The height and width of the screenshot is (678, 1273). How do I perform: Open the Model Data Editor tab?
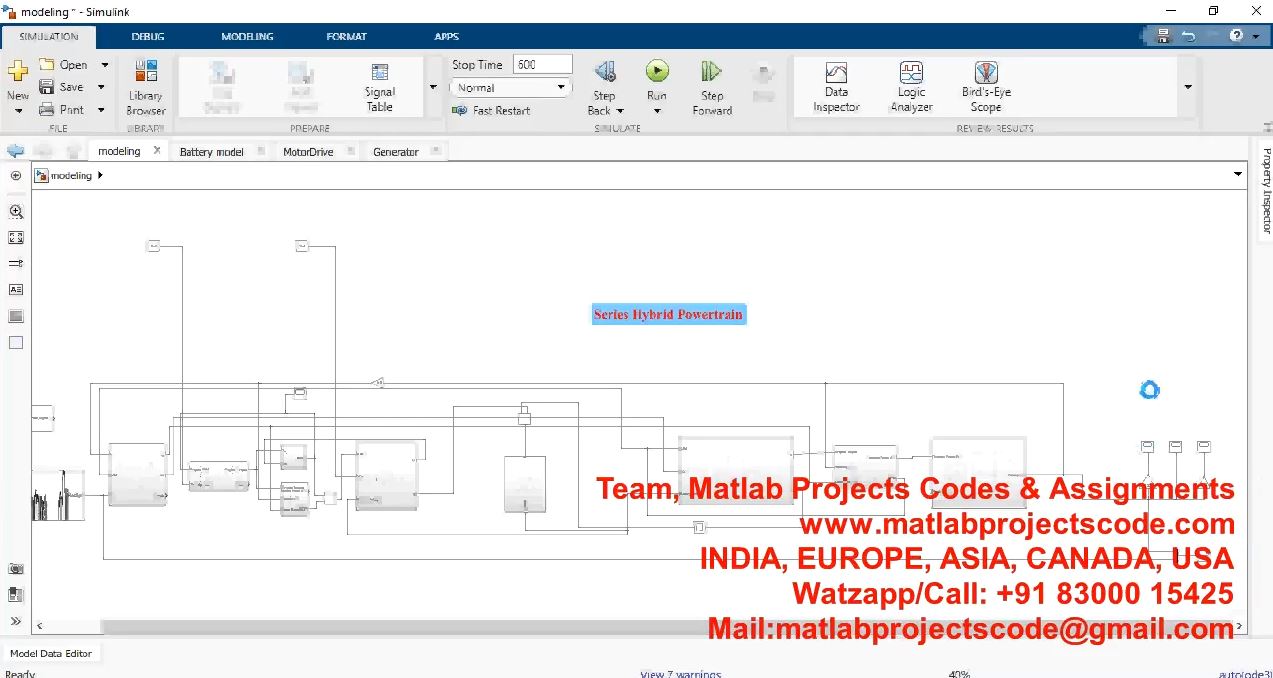coord(51,653)
